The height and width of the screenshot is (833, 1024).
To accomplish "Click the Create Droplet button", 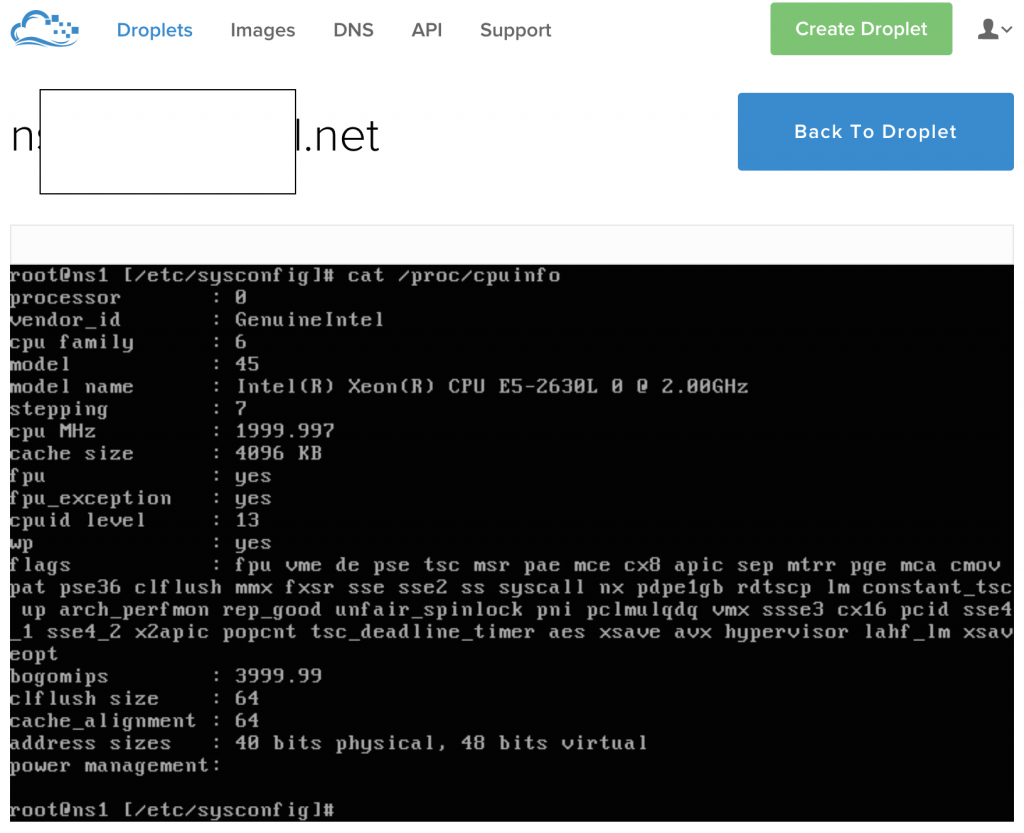I will [861, 29].
